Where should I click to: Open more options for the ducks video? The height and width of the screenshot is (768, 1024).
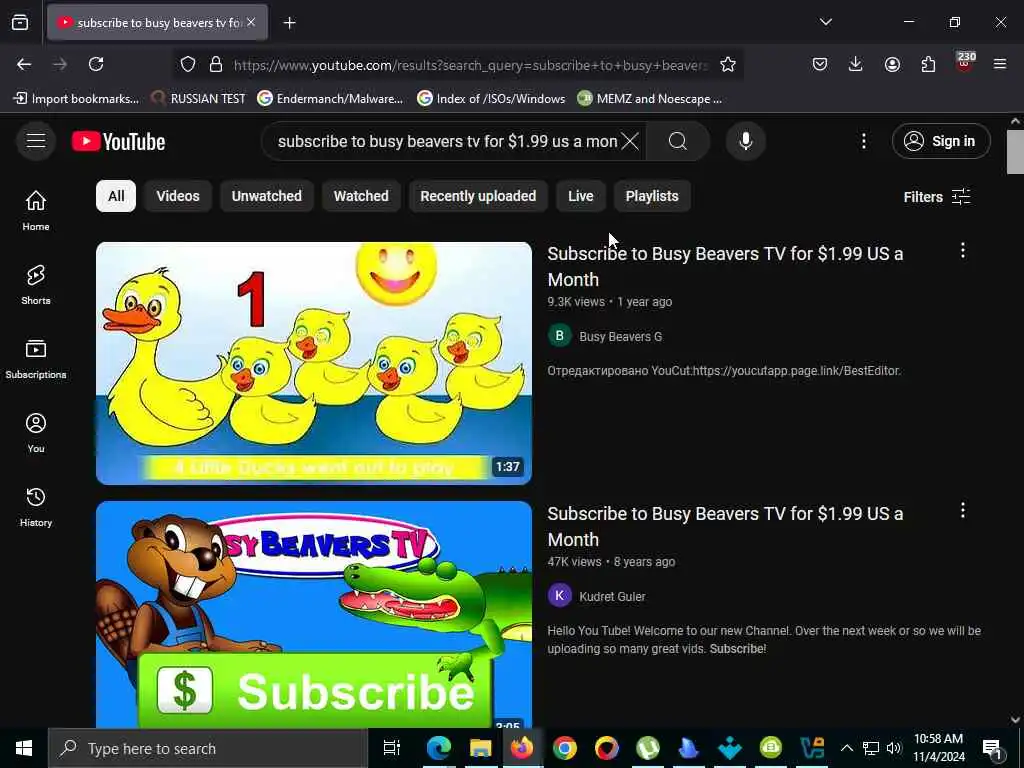(x=963, y=251)
